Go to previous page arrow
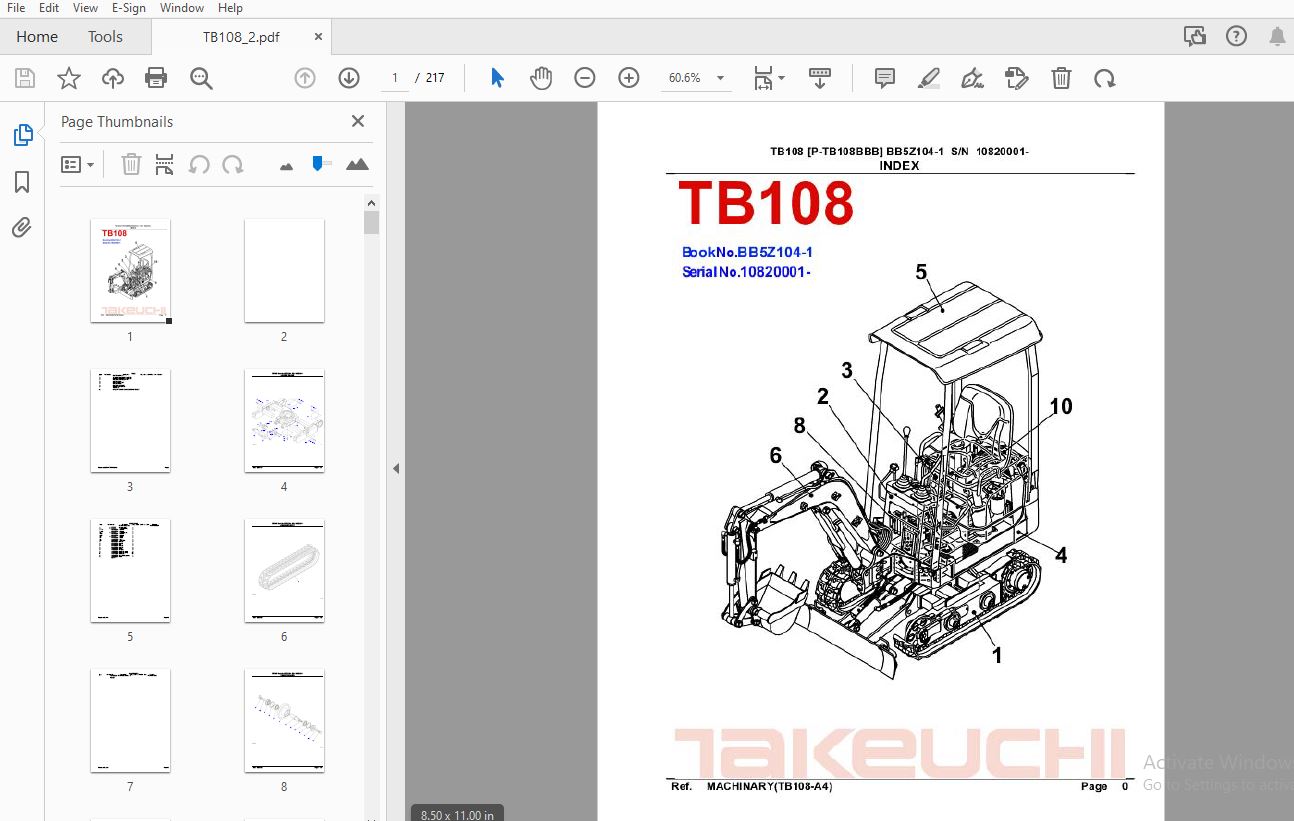This screenshot has height=821, width=1294. [305, 78]
